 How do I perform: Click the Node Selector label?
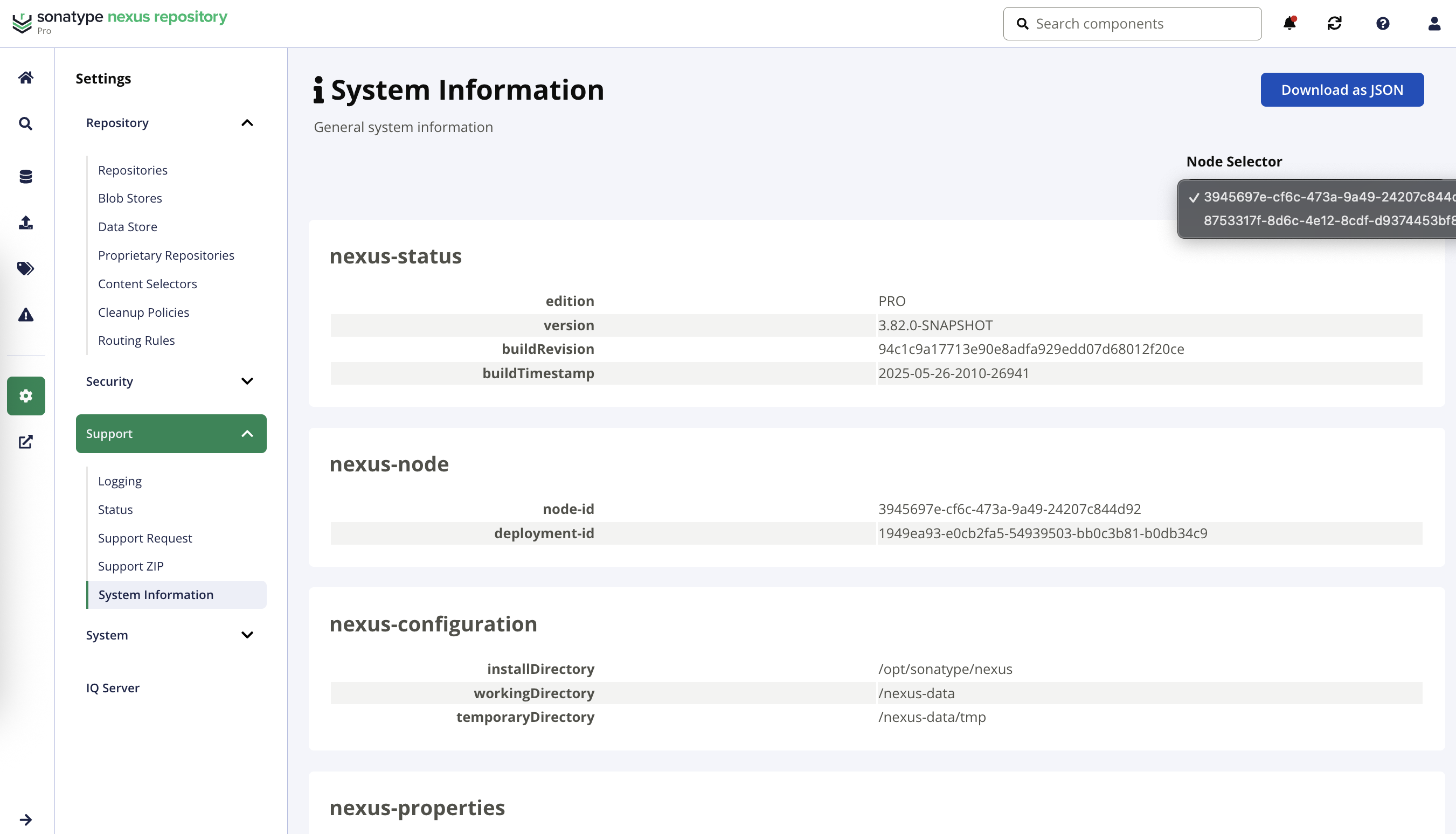click(1234, 162)
